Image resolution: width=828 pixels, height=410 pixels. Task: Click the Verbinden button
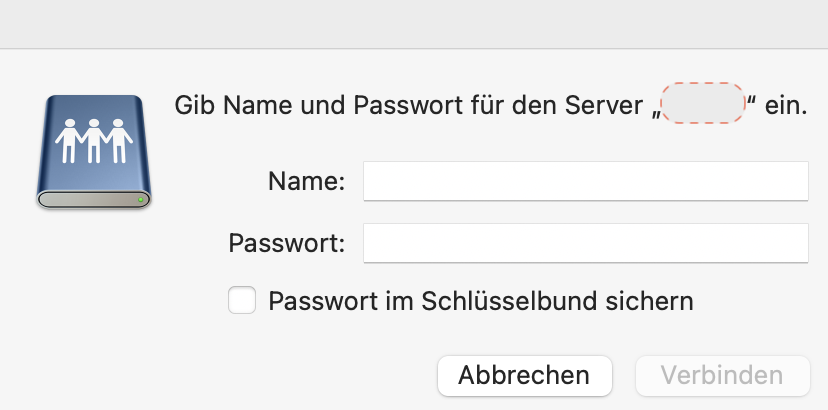(x=722, y=376)
